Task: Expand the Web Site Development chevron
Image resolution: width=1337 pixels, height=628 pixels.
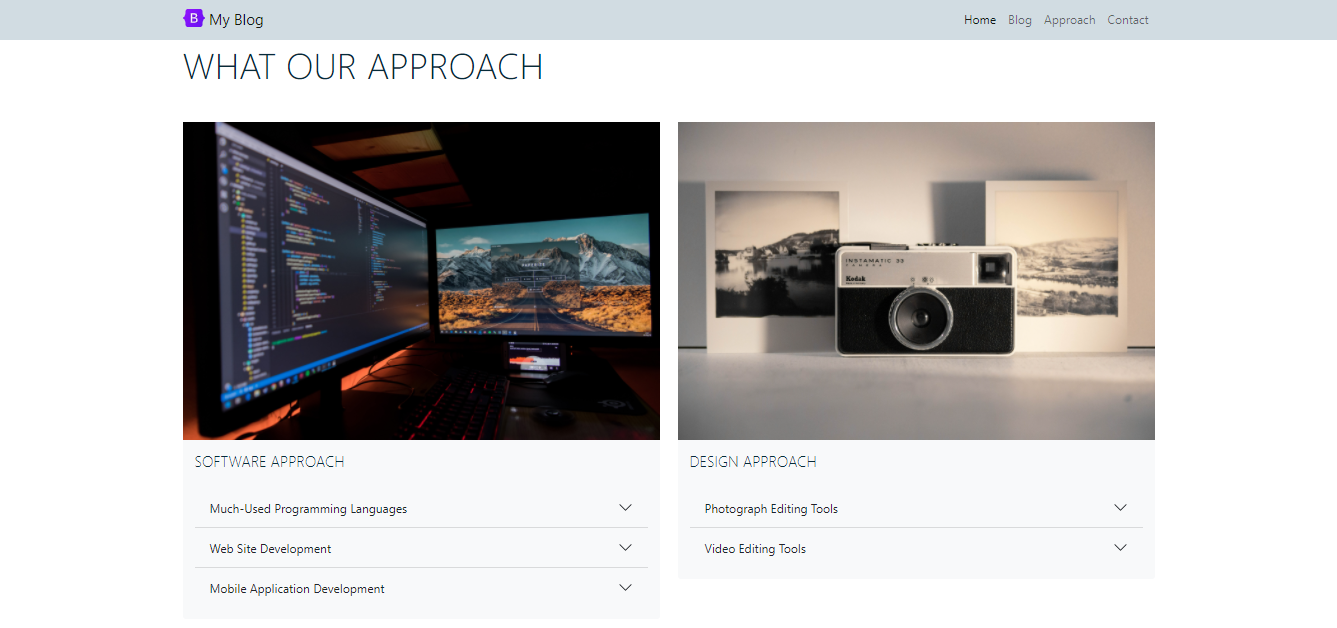Action: (x=625, y=547)
